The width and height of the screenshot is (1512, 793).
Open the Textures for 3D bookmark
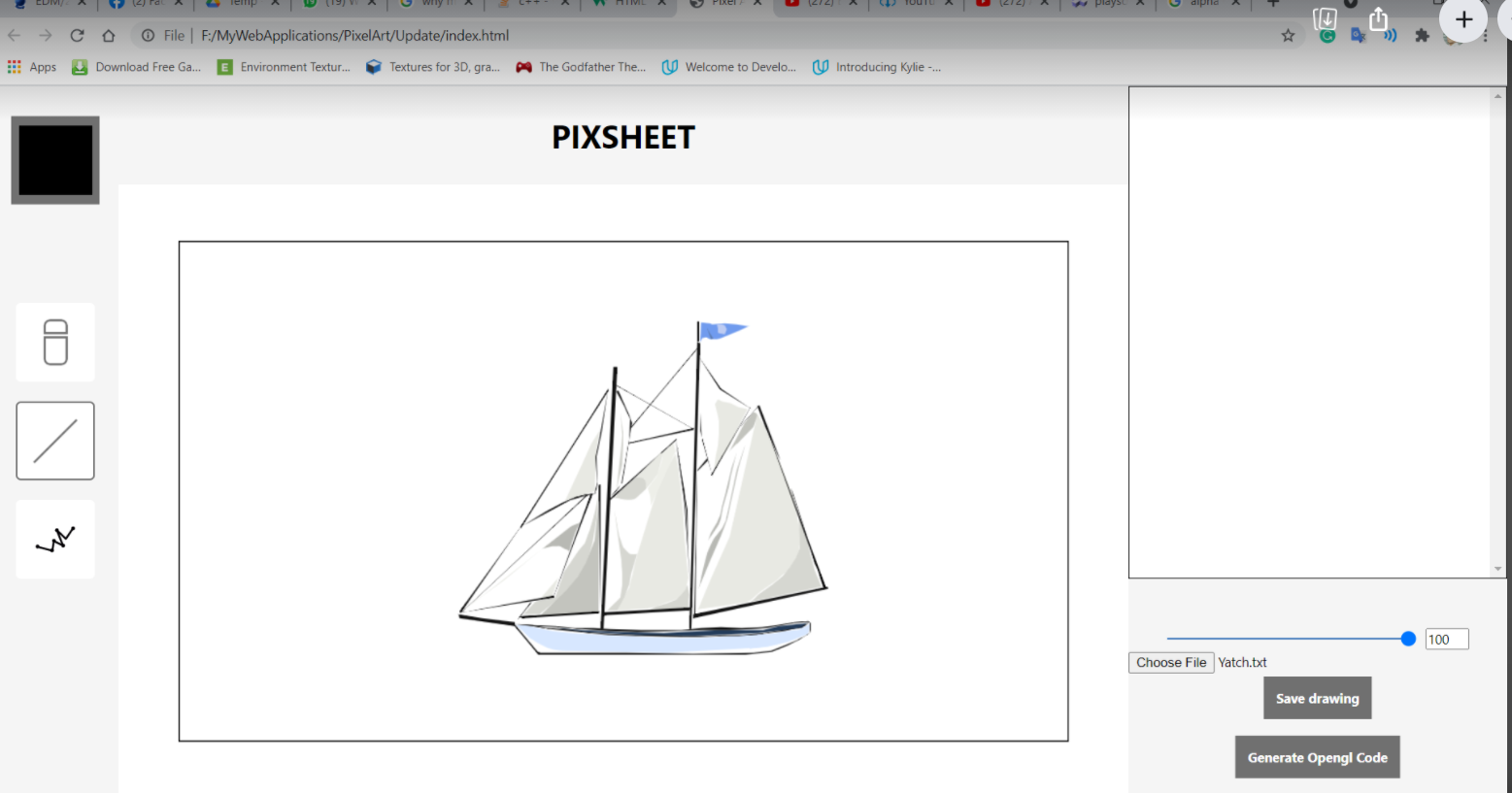(x=433, y=66)
